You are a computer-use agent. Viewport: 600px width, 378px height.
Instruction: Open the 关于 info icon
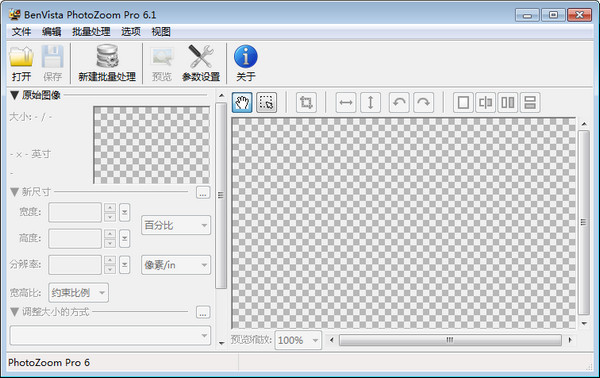(x=246, y=63)
